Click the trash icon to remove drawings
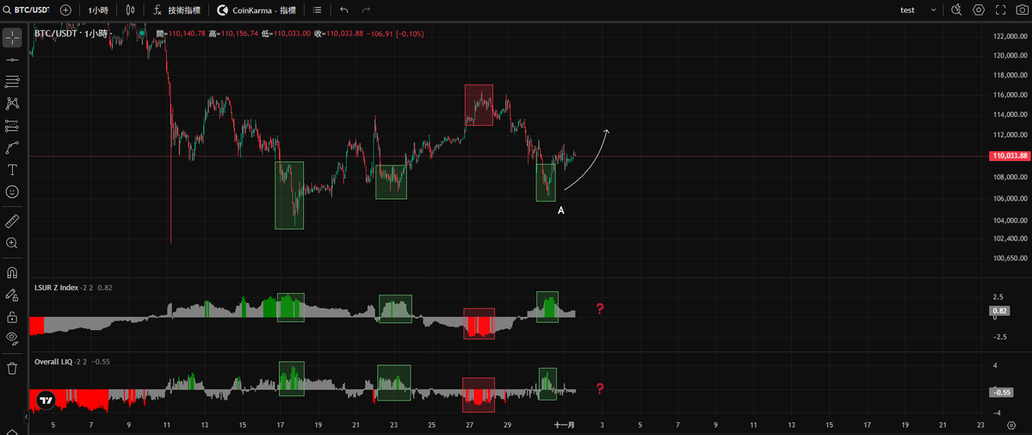1032x435 pixels. pos(12,368)
